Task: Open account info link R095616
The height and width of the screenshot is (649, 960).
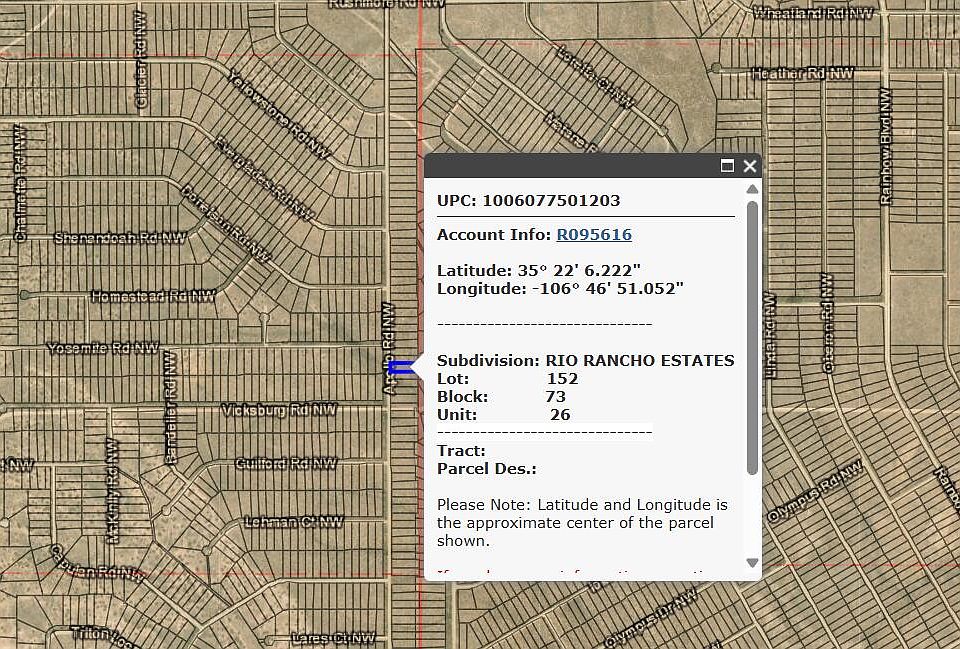Action: pyautogui.click(x=594, y=235)
